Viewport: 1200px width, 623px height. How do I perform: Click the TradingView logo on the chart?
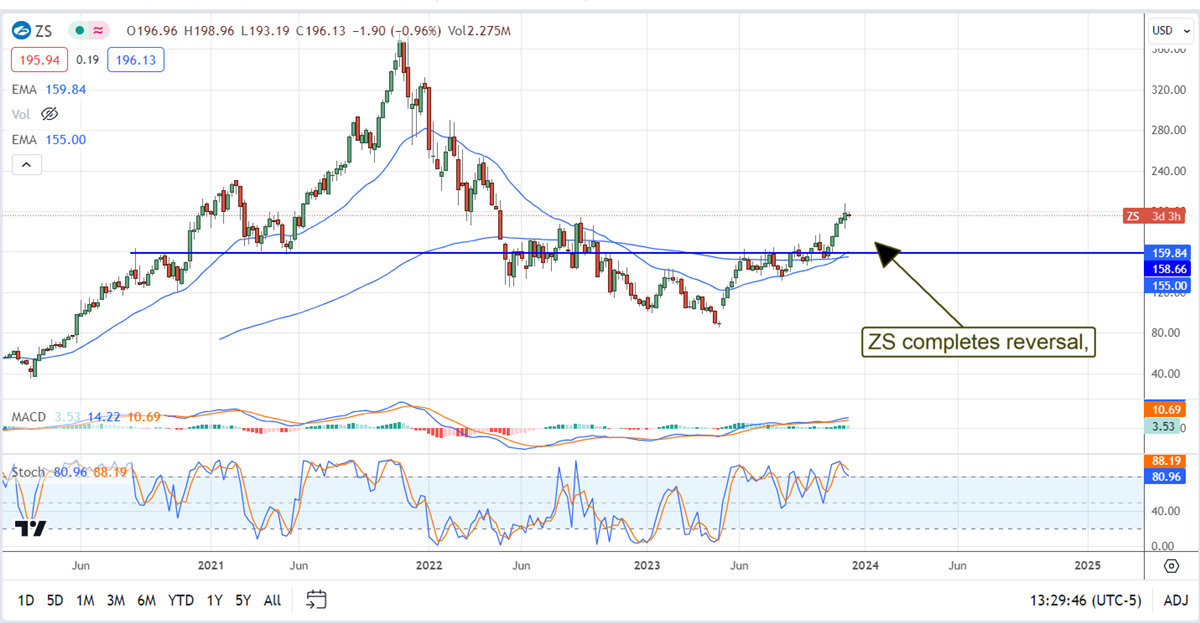pyautogui.click(x=31, y=529)
